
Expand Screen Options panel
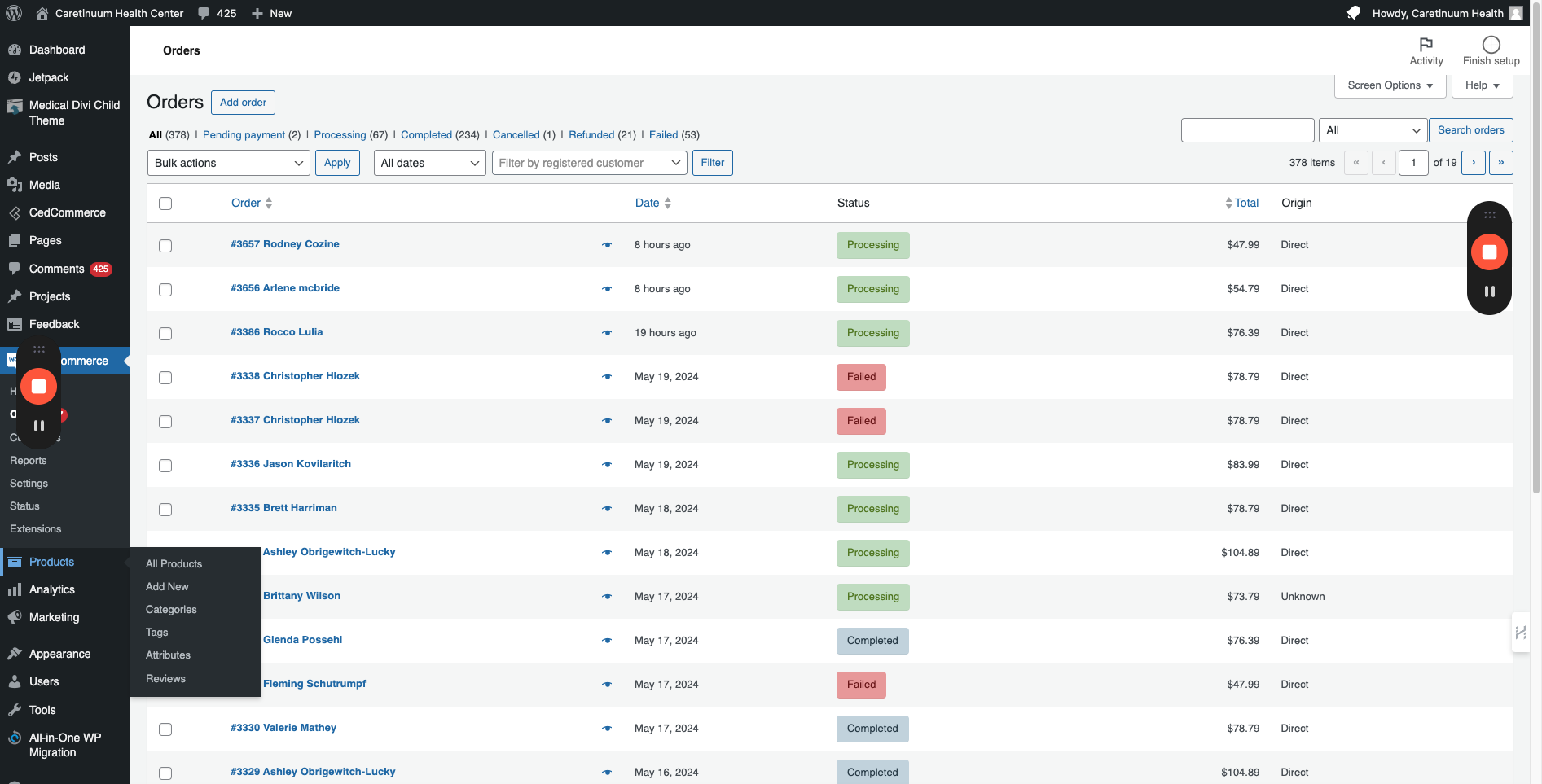[1390, 85]
